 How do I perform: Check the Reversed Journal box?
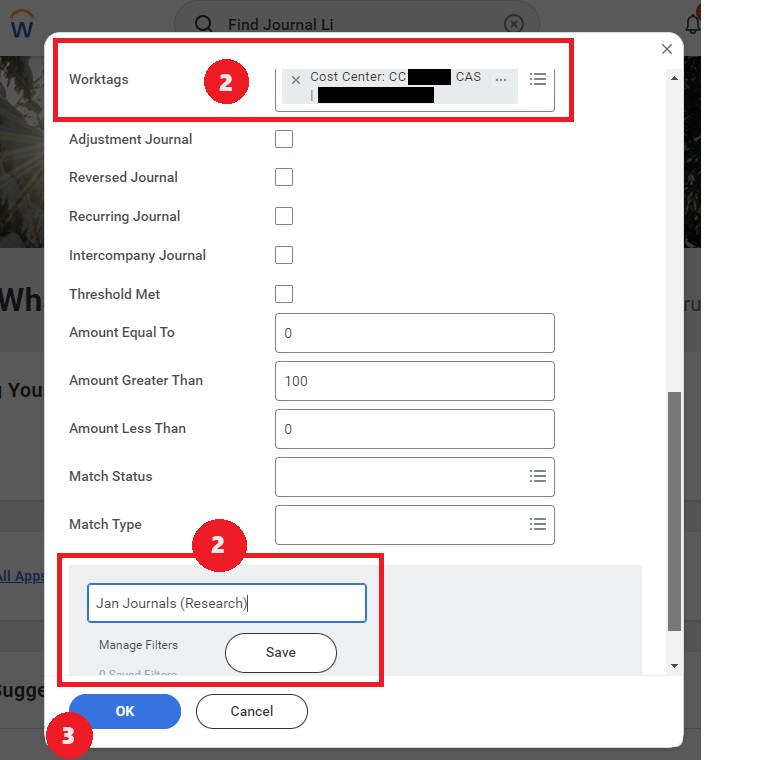tap(284, 177)
